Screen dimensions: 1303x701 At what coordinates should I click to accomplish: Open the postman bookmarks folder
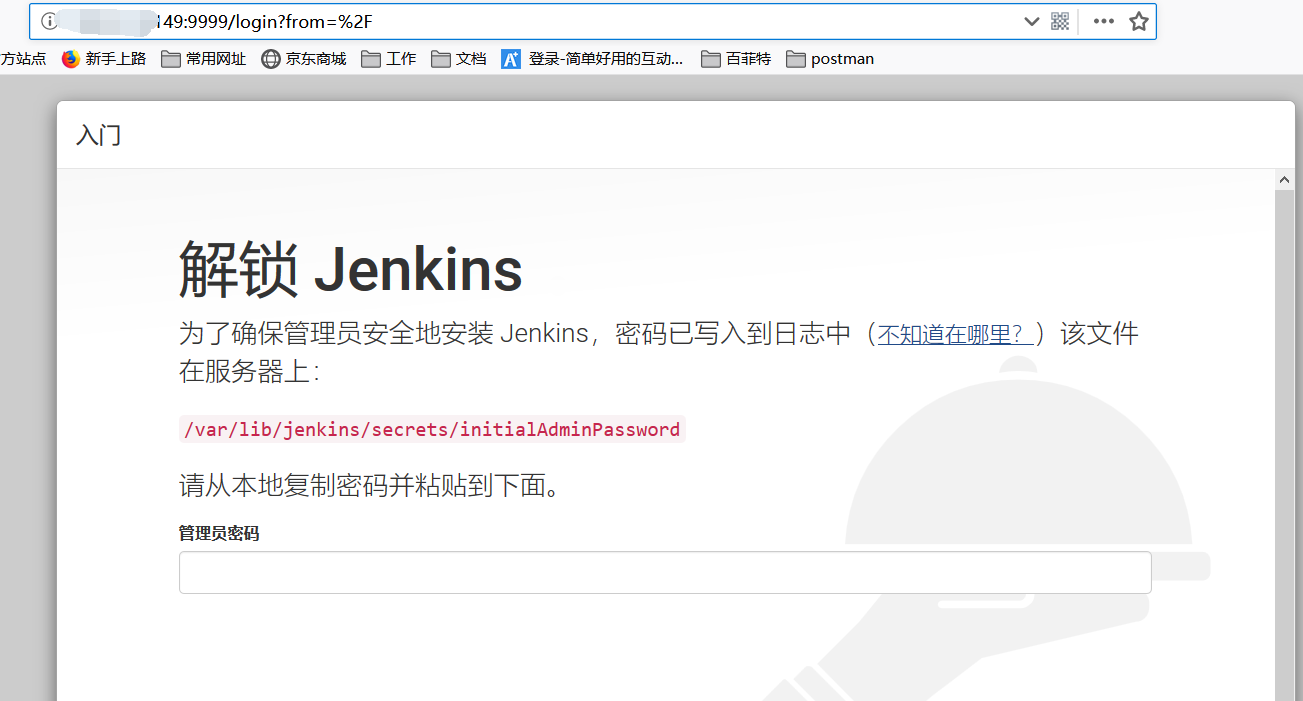click(830, 59)
